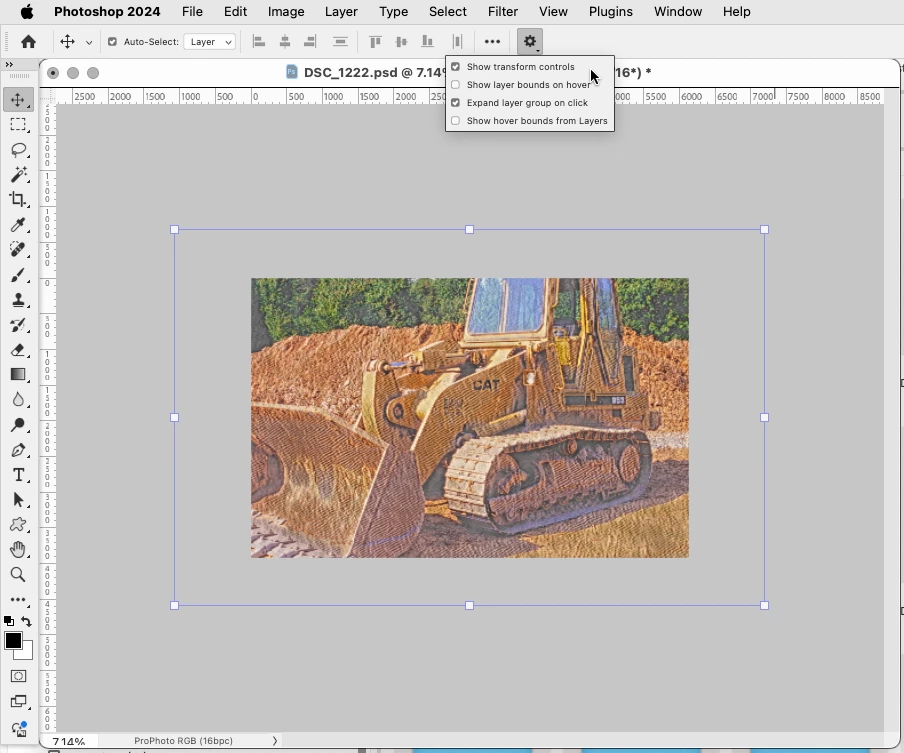Change screen mode
The height and width of the screenshot is (753, 904).
18,702
